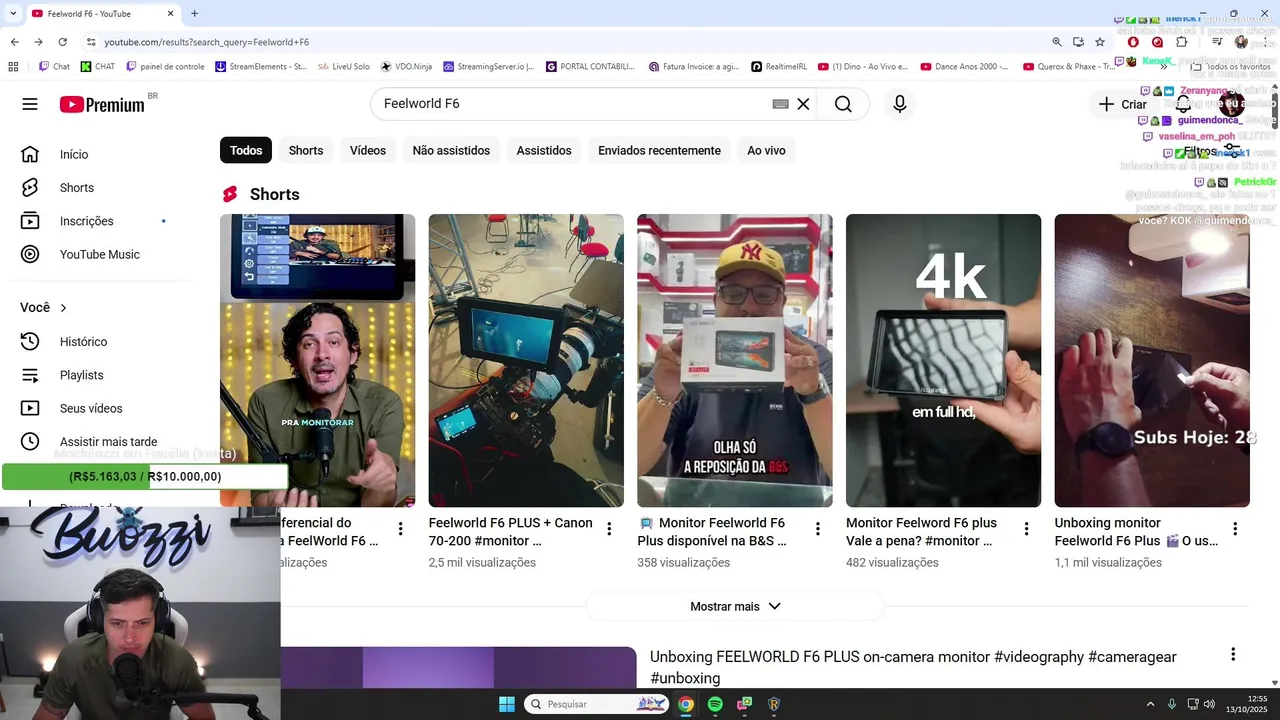1280x720 pixels.
Task: Open the 4k 'em full hd' Short thumbnail
Action: pos(943,360)
